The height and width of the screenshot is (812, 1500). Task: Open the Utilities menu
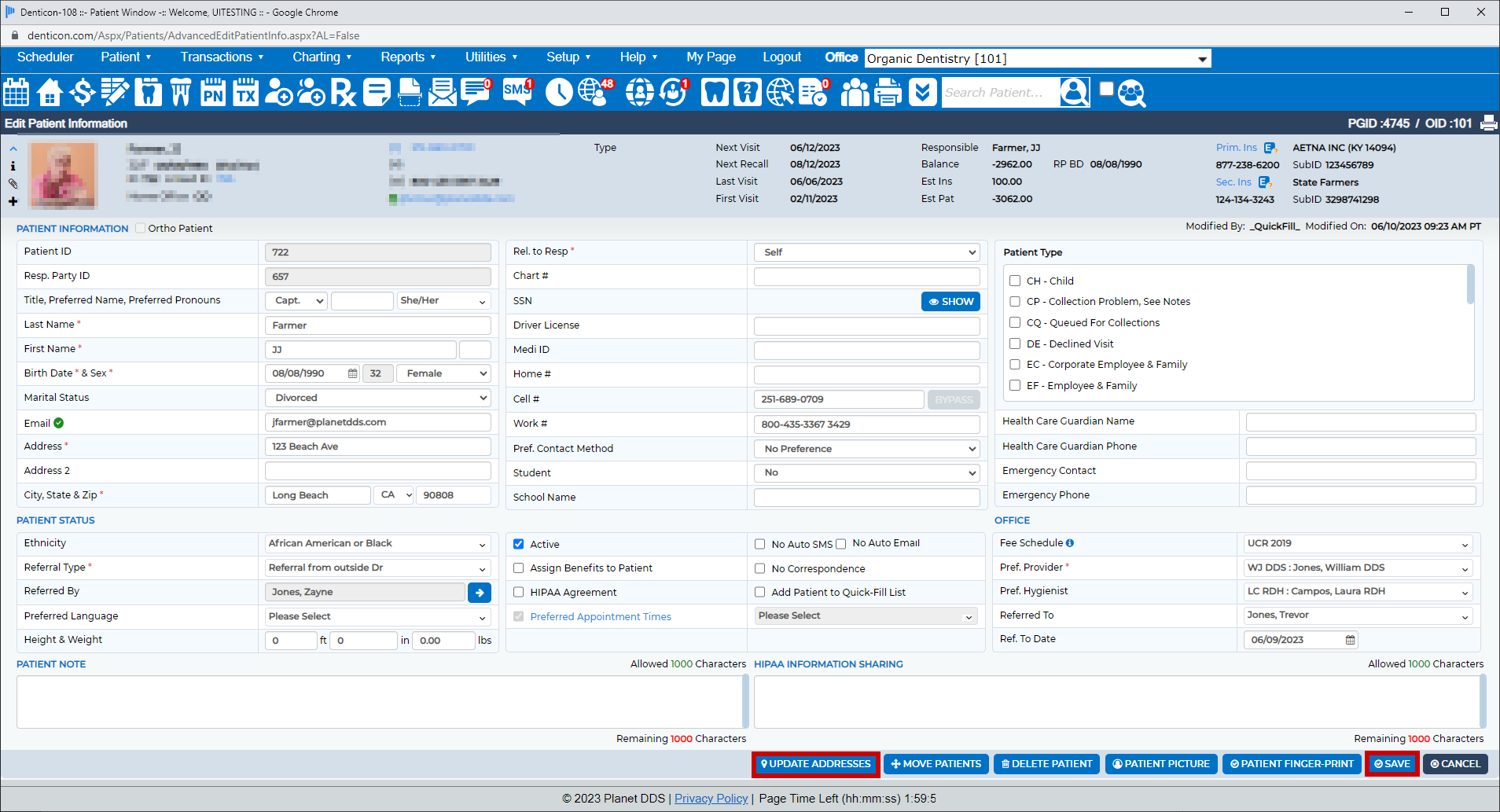[491, 57]
